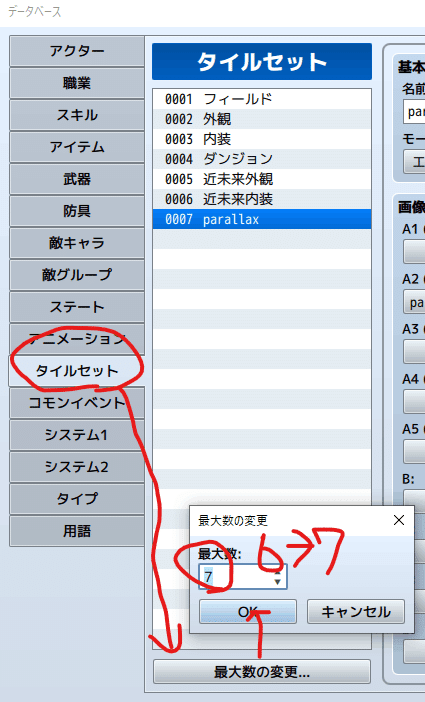Select tileset 0004 ダンジョン

pos(262,159)
